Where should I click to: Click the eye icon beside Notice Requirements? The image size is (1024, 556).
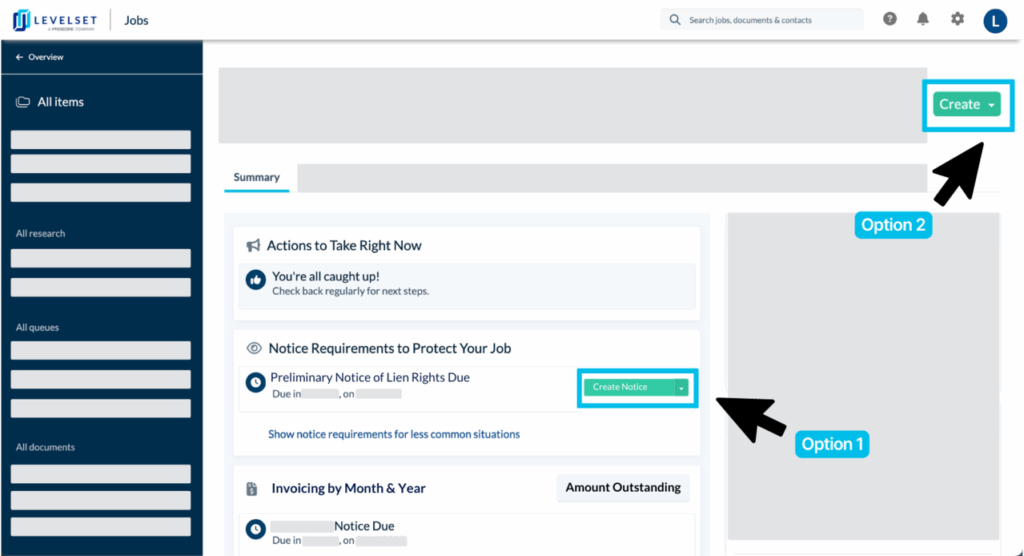coord(254,348)
